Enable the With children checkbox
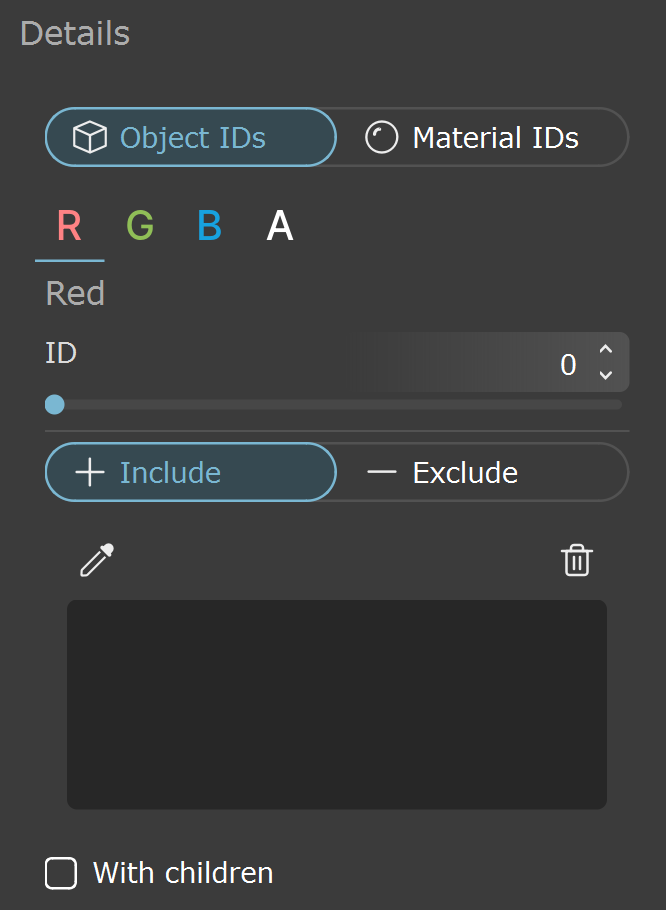This screenshot has width=666, height=910. click(x=61, y=873)
